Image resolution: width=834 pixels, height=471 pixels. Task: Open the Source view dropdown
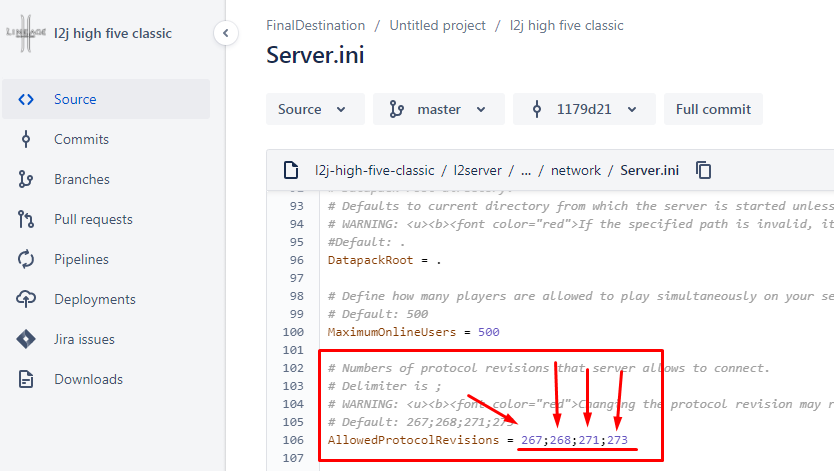pos(314,109)
